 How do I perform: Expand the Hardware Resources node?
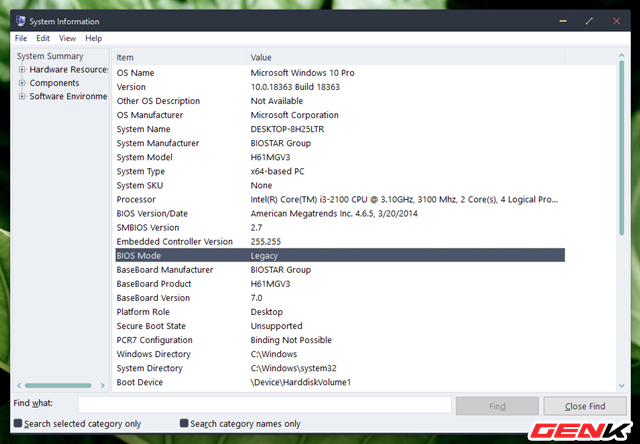[x=22, y=70]
